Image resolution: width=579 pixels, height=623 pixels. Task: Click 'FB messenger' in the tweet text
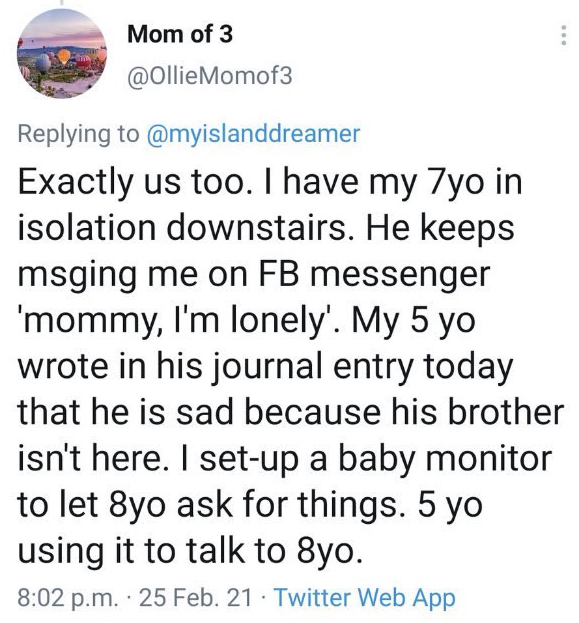coord(374,274)
